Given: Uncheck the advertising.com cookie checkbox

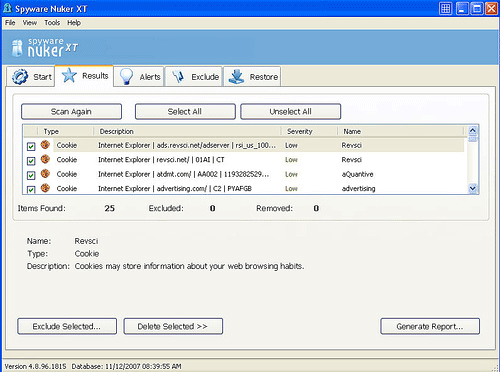Looking at the screenshot, I should point(31,189).
